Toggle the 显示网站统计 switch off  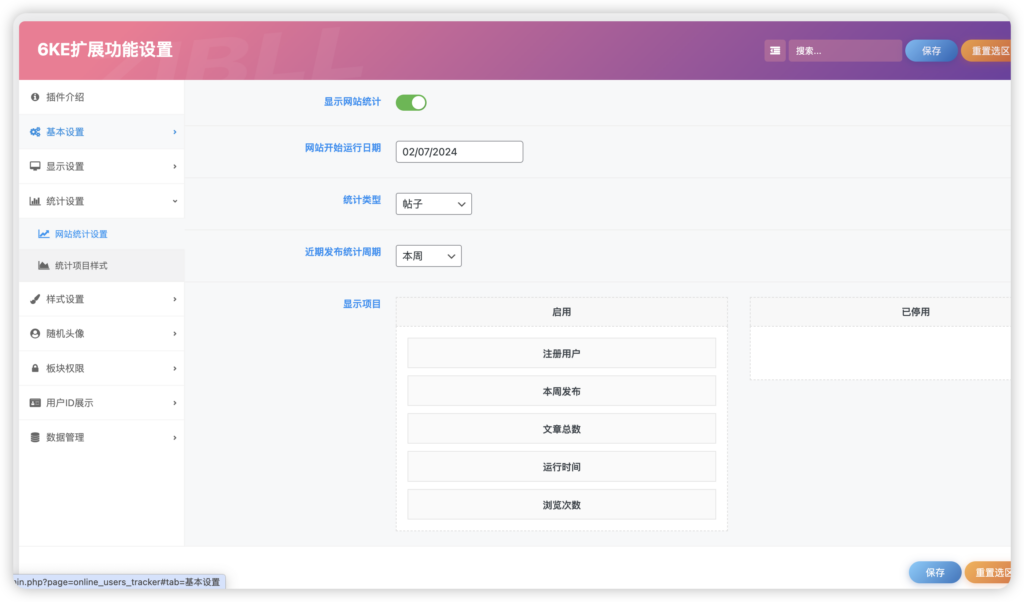pyautogui.click(x=410, y=102)
